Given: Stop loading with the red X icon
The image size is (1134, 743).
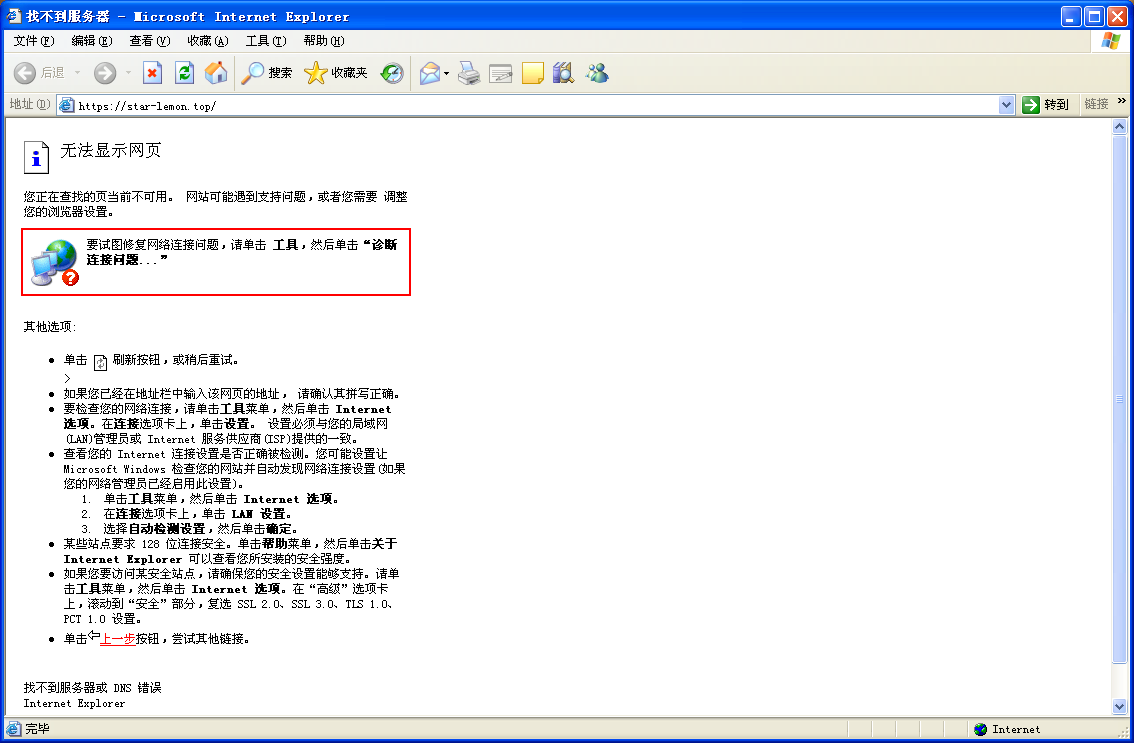Looking at the screenshot, I should (153, 73).
